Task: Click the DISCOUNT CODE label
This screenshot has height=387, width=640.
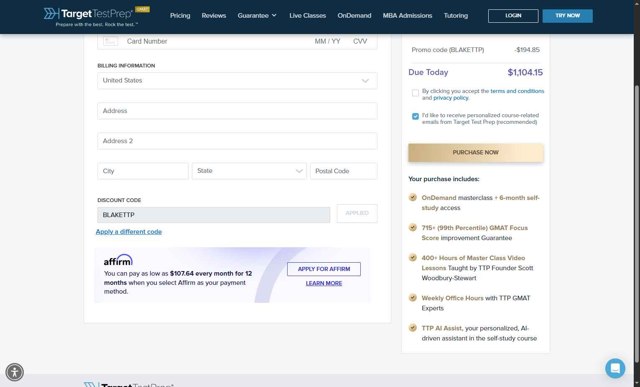Action: click(119, 200)
